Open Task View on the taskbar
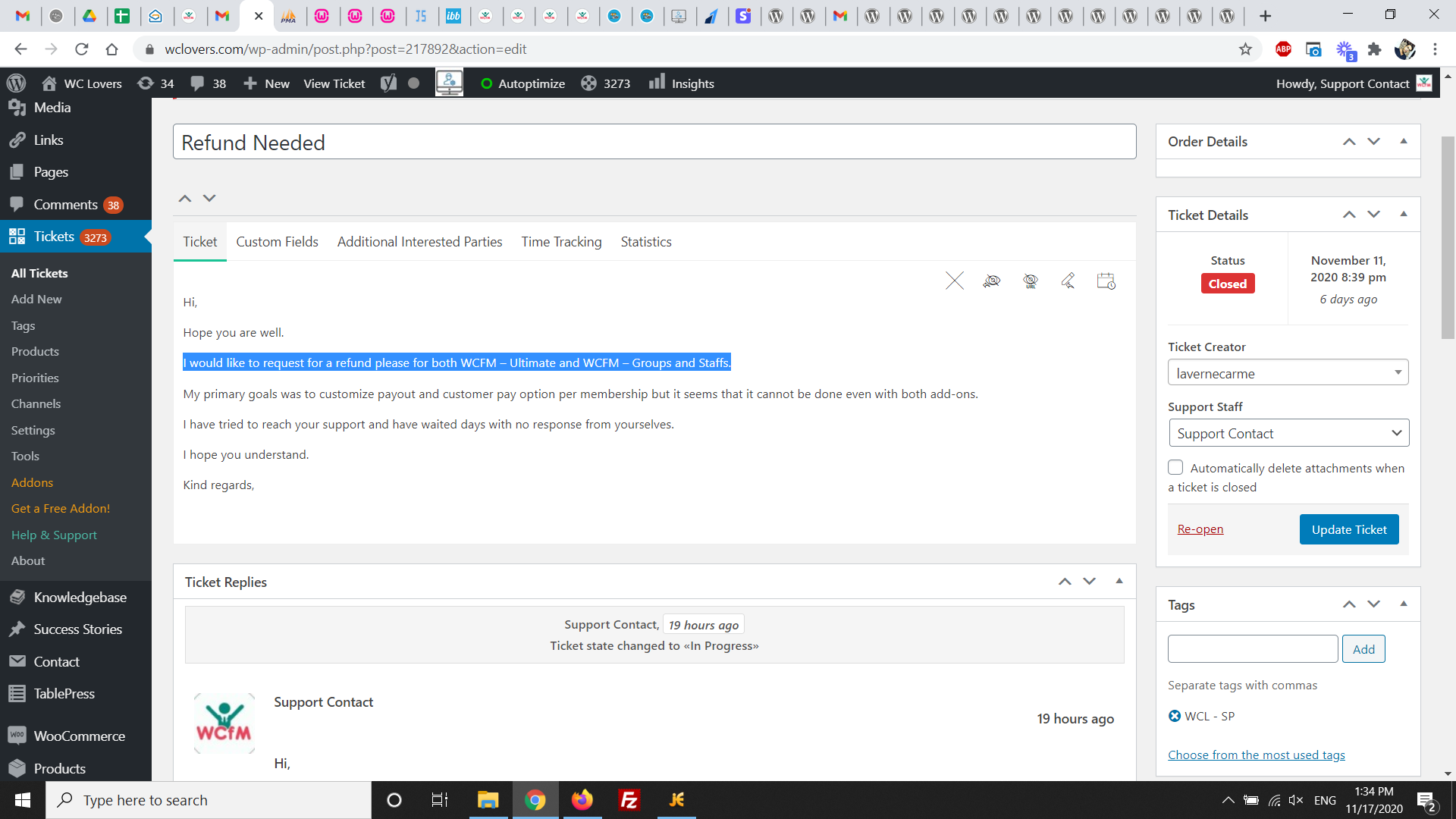This screenshot has height=819, width=1456. coord(440,800)
